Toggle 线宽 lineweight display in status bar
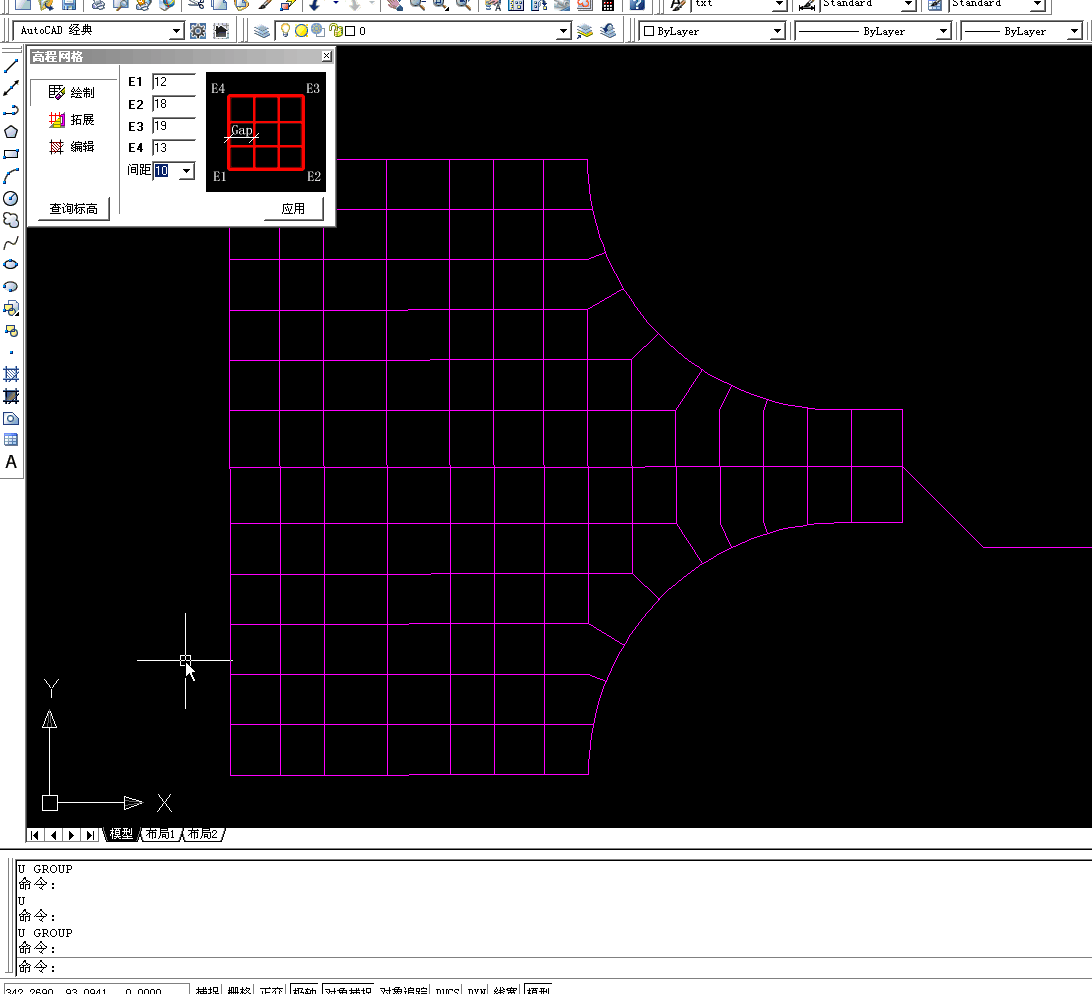The image size is (1092, 994). tap(506, 989)
